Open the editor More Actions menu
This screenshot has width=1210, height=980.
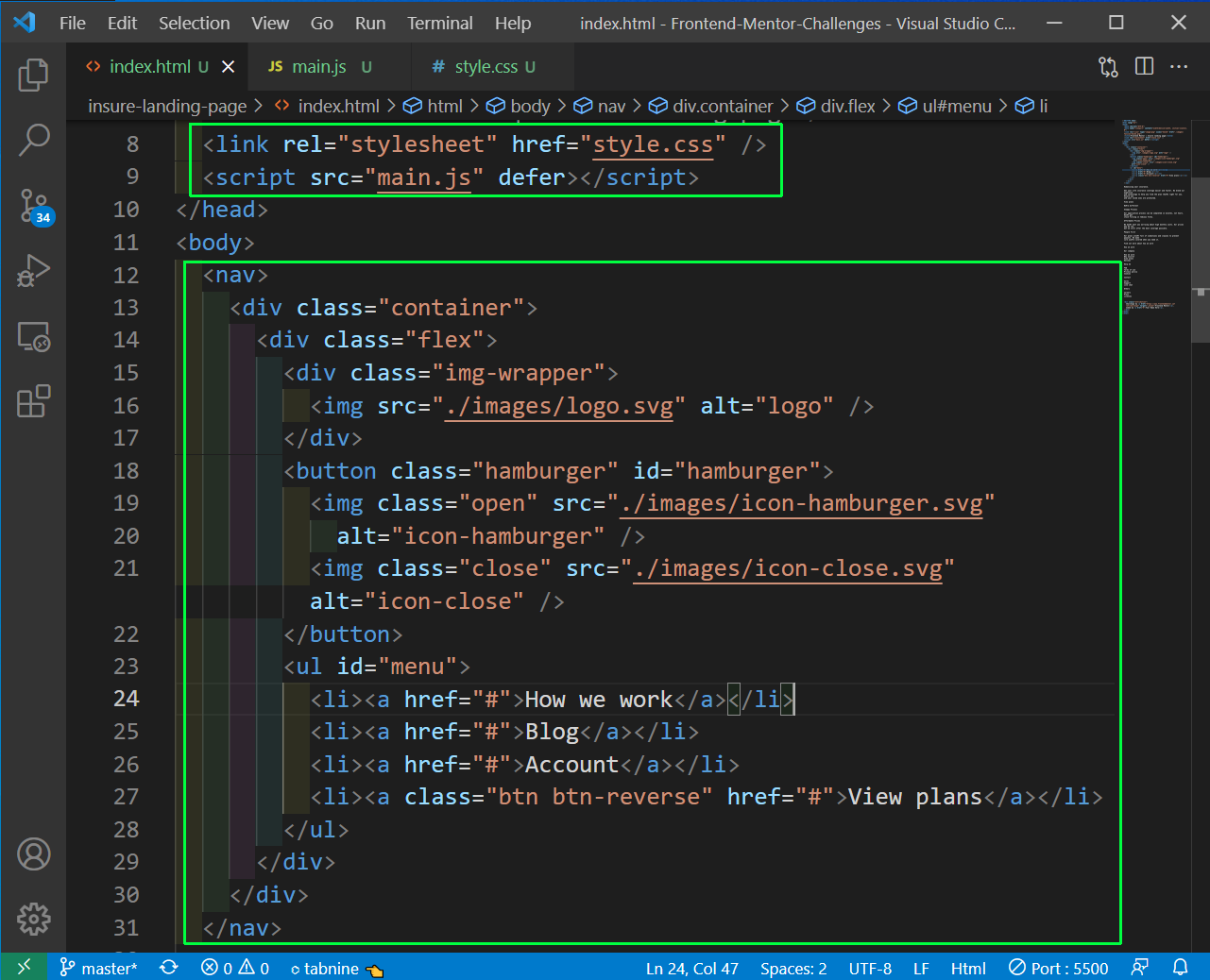click(1179, 67)
